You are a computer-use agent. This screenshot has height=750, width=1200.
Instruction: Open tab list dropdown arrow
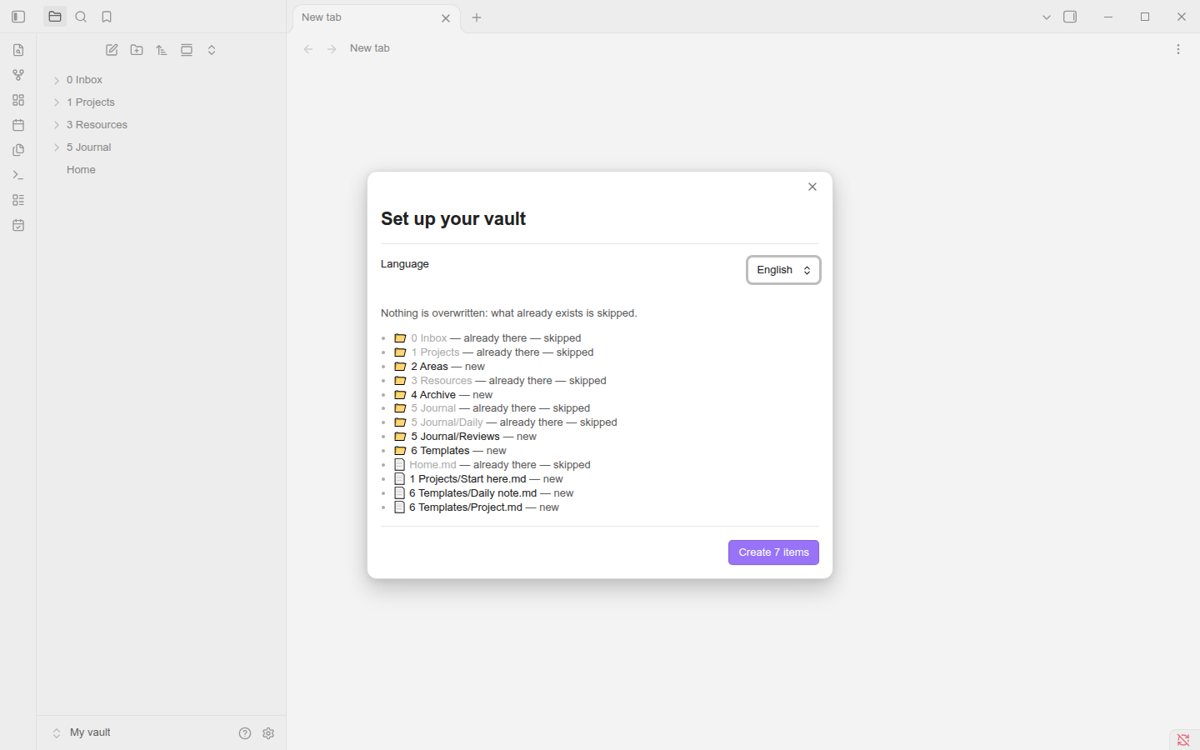pyautogui.click(x=1046, y=17)
